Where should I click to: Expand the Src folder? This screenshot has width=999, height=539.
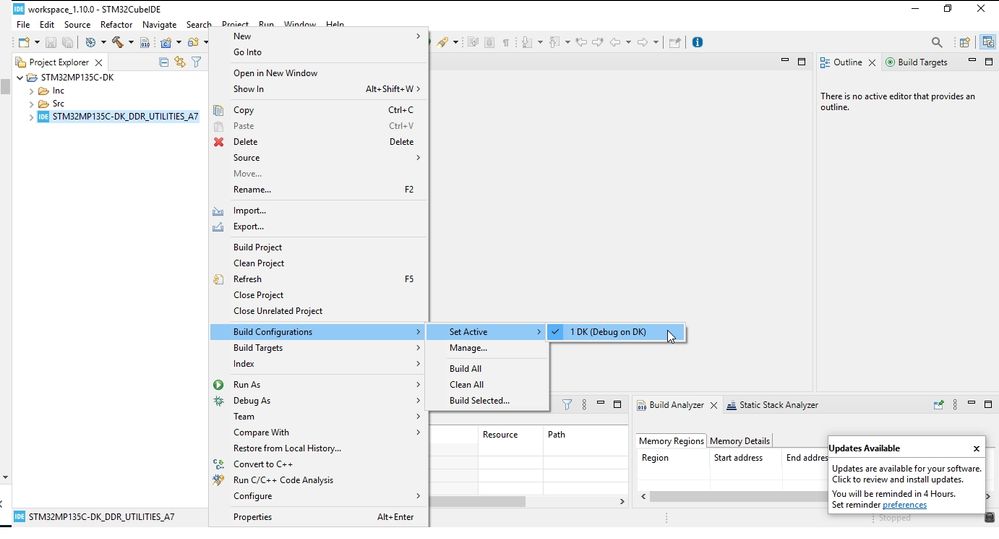(x=31, y=104)
